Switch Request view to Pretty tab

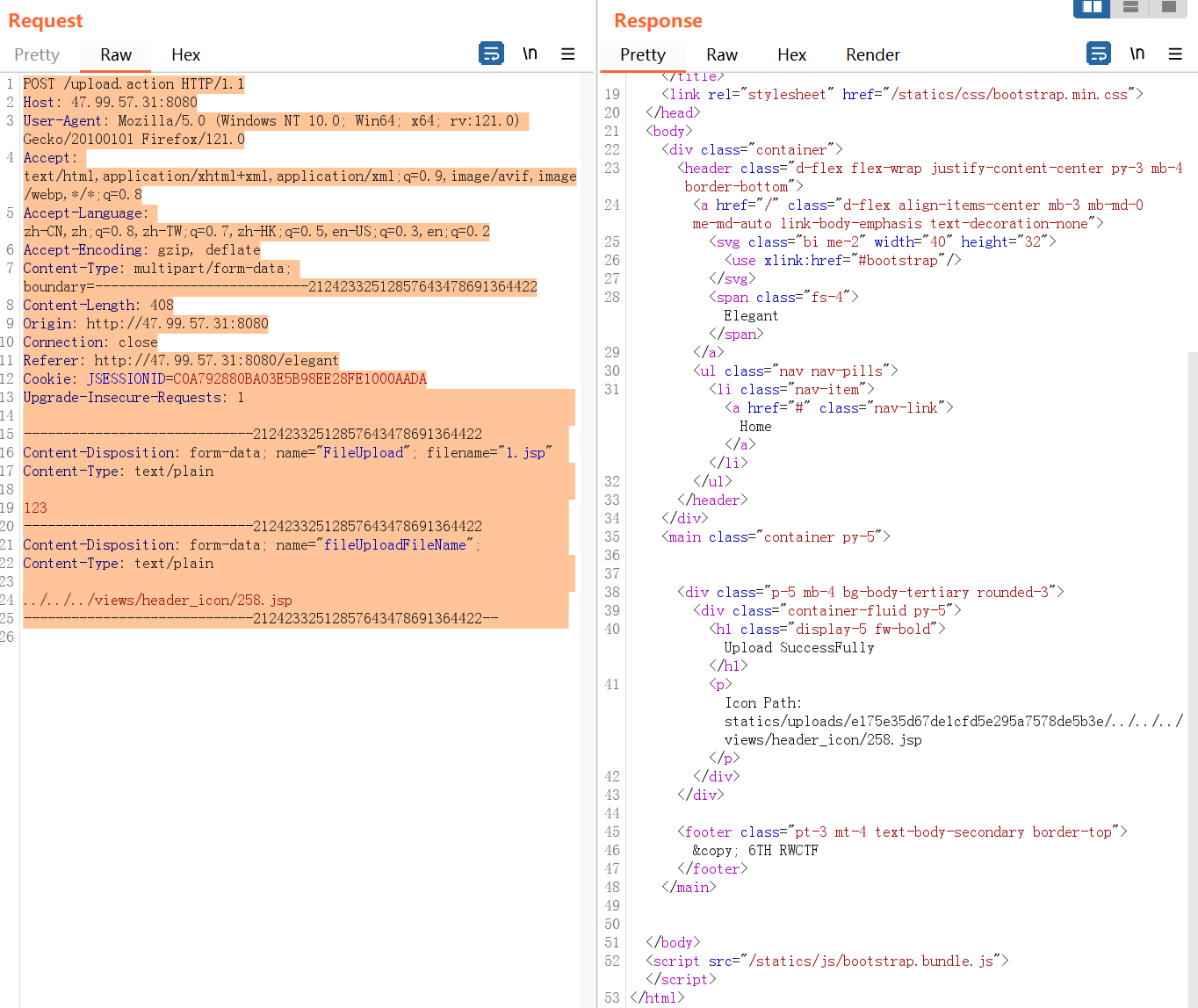(x=37, y=54)
